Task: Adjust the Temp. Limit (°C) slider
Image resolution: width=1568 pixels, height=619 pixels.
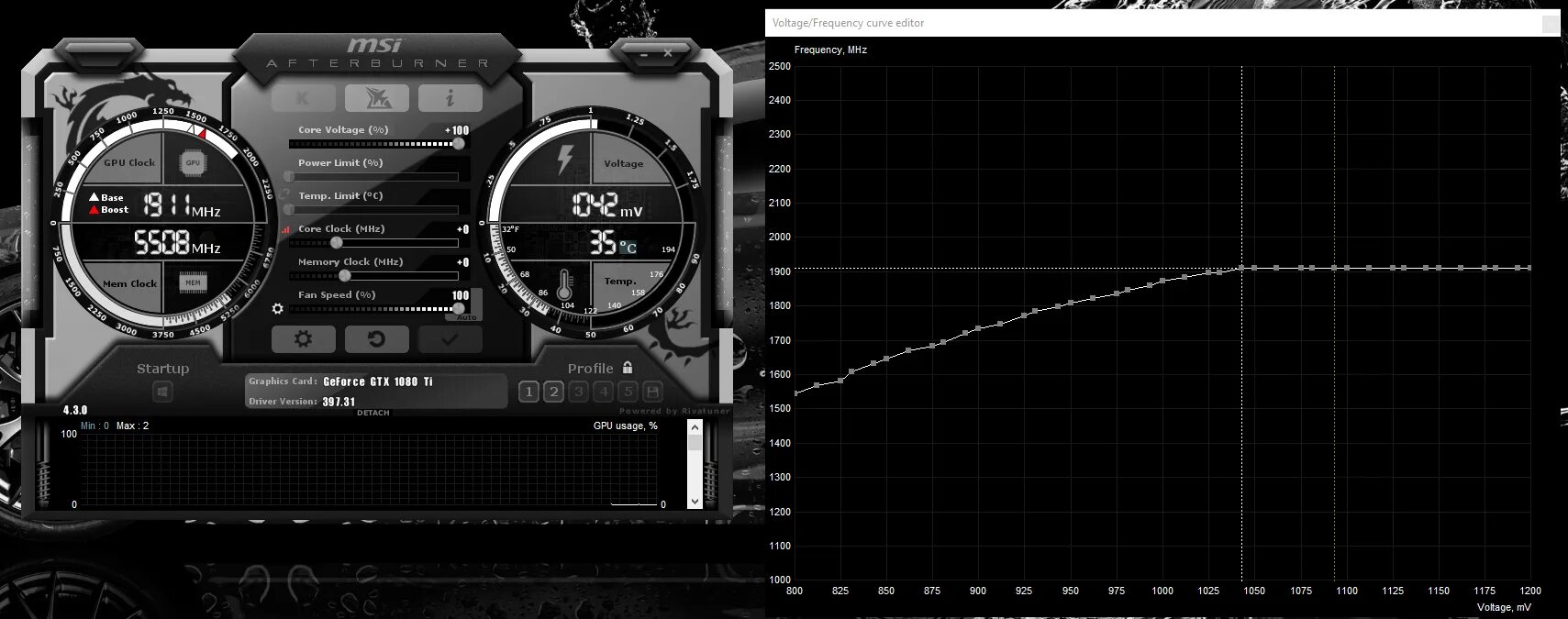Action: pos(374,209)
